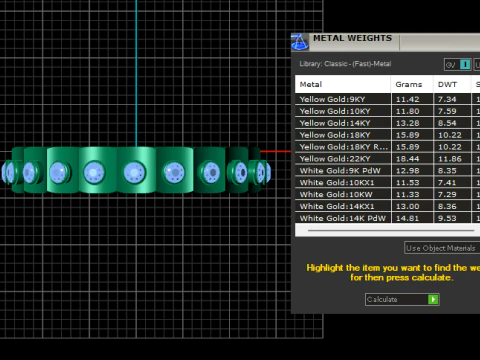Select the White Gold:10KX1 row
The width and height of the screenshot is (480, 360).
click(387, 183)
